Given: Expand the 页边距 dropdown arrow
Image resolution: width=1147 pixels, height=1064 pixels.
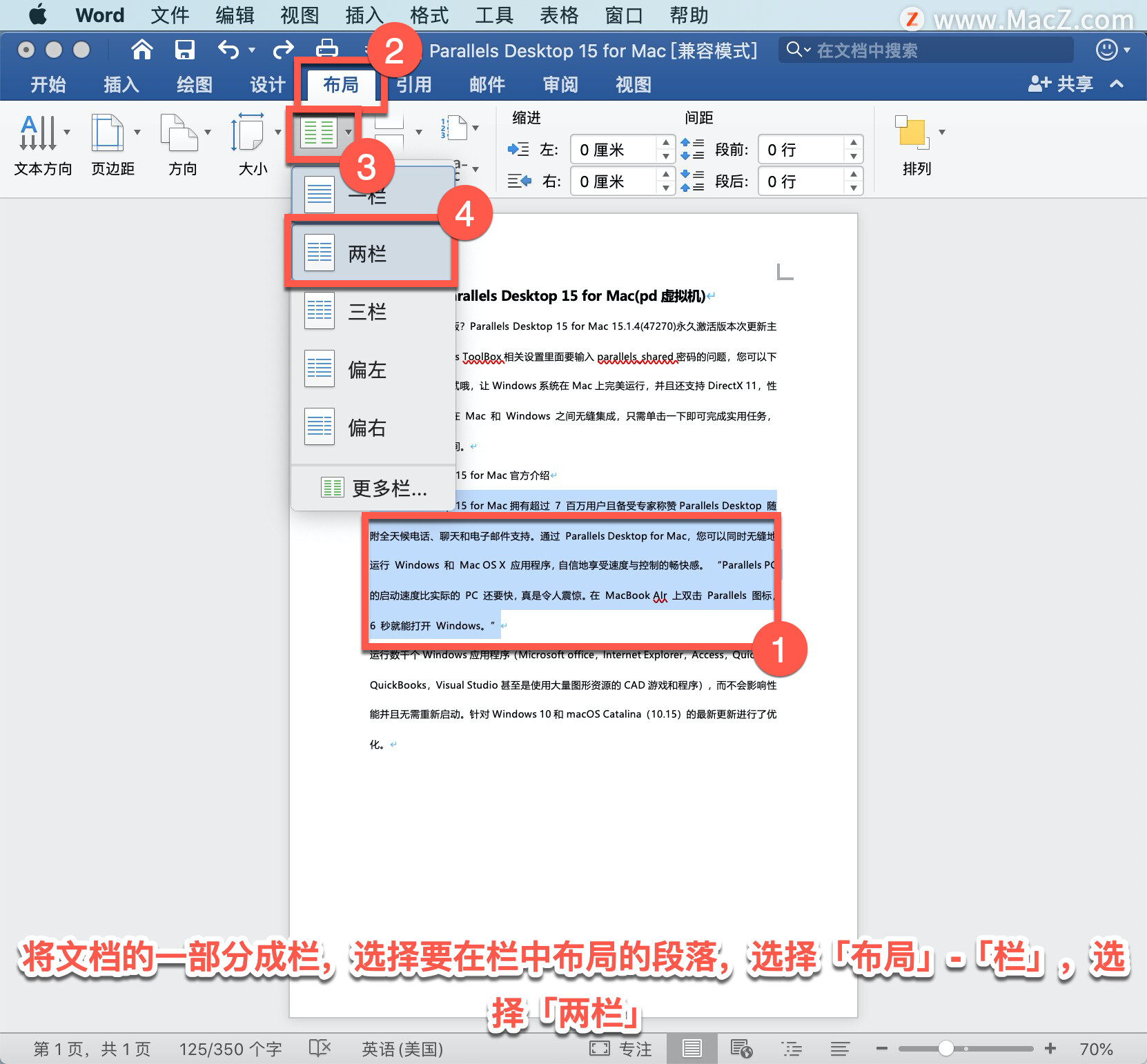Looking at the screenshot, I should point(137,132).
